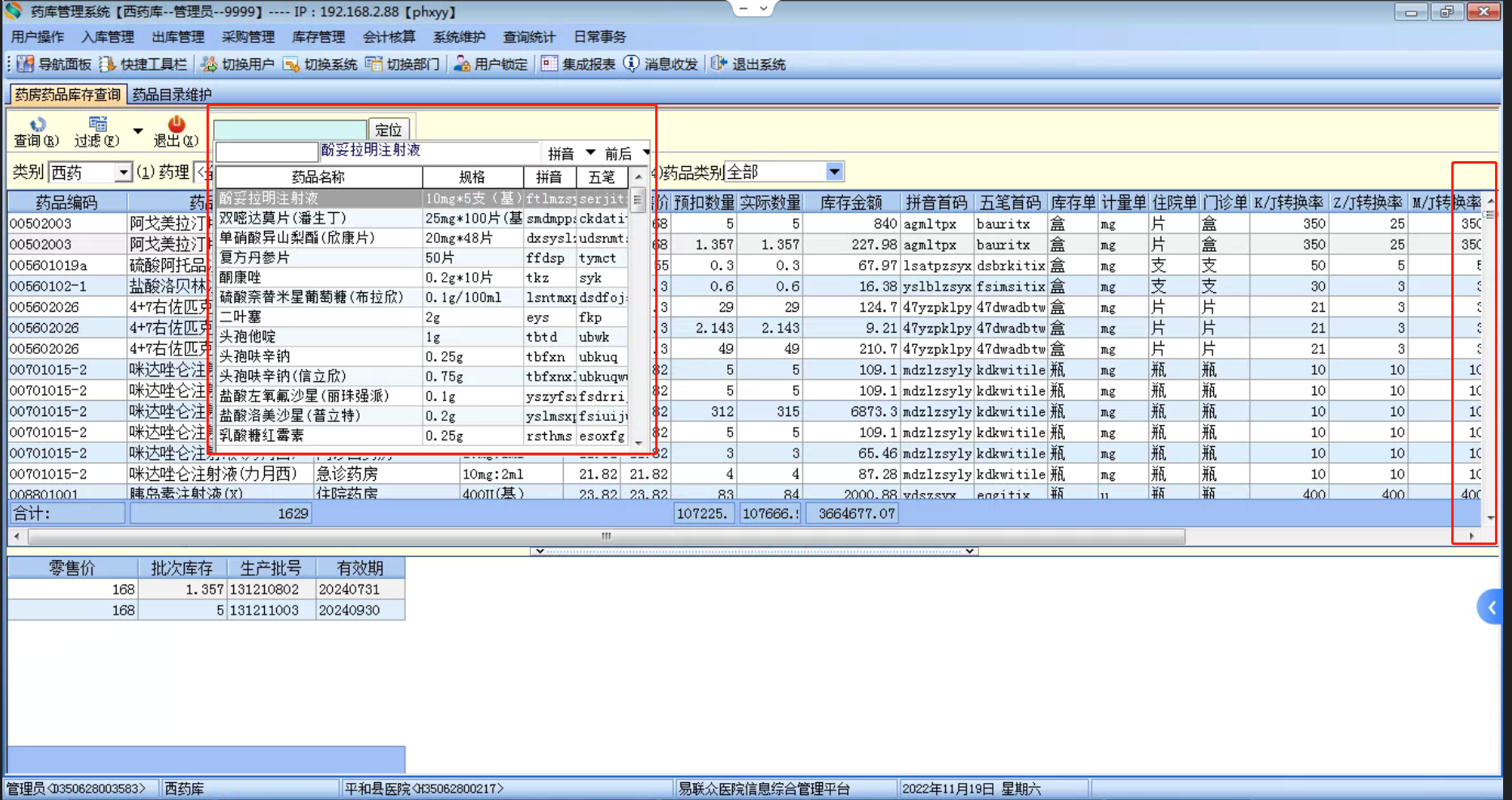Select the 药房药品库存查询 tab
Screen dimensions: 1512x800
[68, 95]
